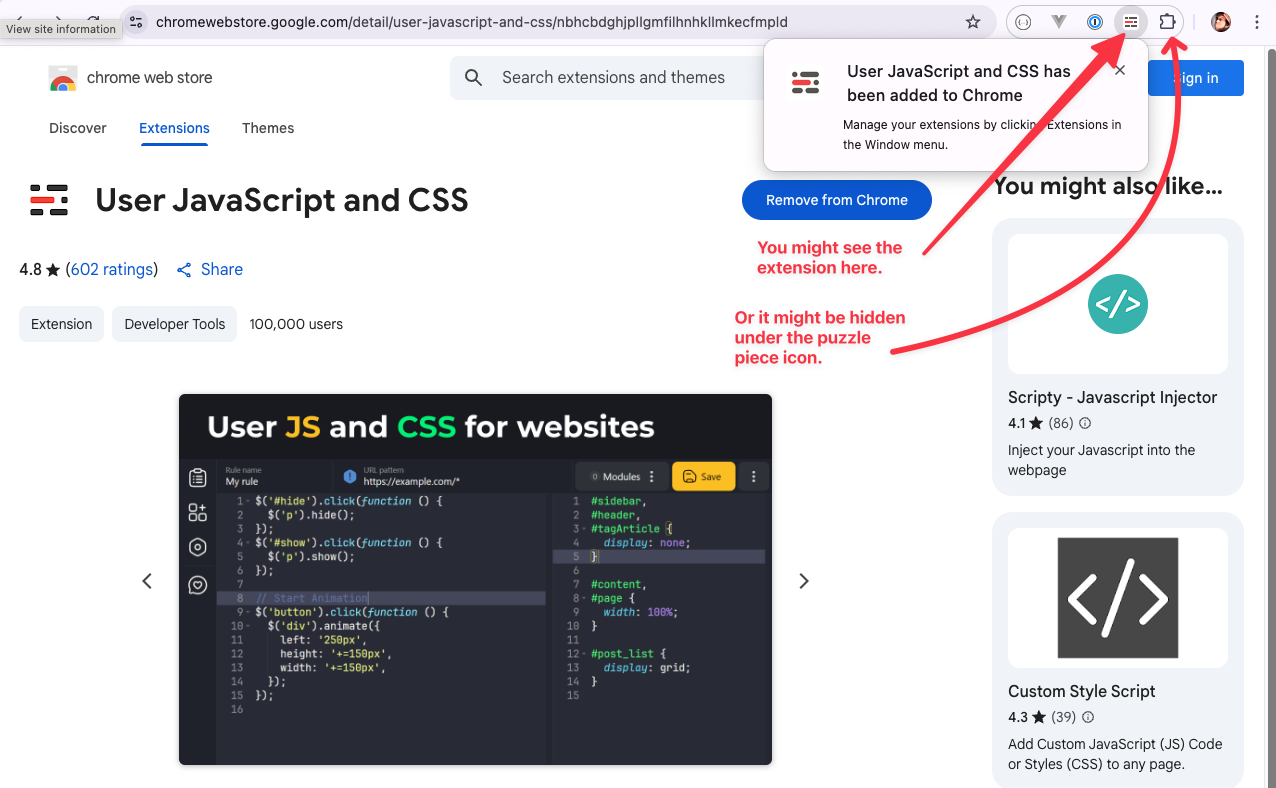Image resolution: width=1276 pixels, height=788 pixels.
Task: Click the Scripty teal code icon
Action: click(1118, 304)
